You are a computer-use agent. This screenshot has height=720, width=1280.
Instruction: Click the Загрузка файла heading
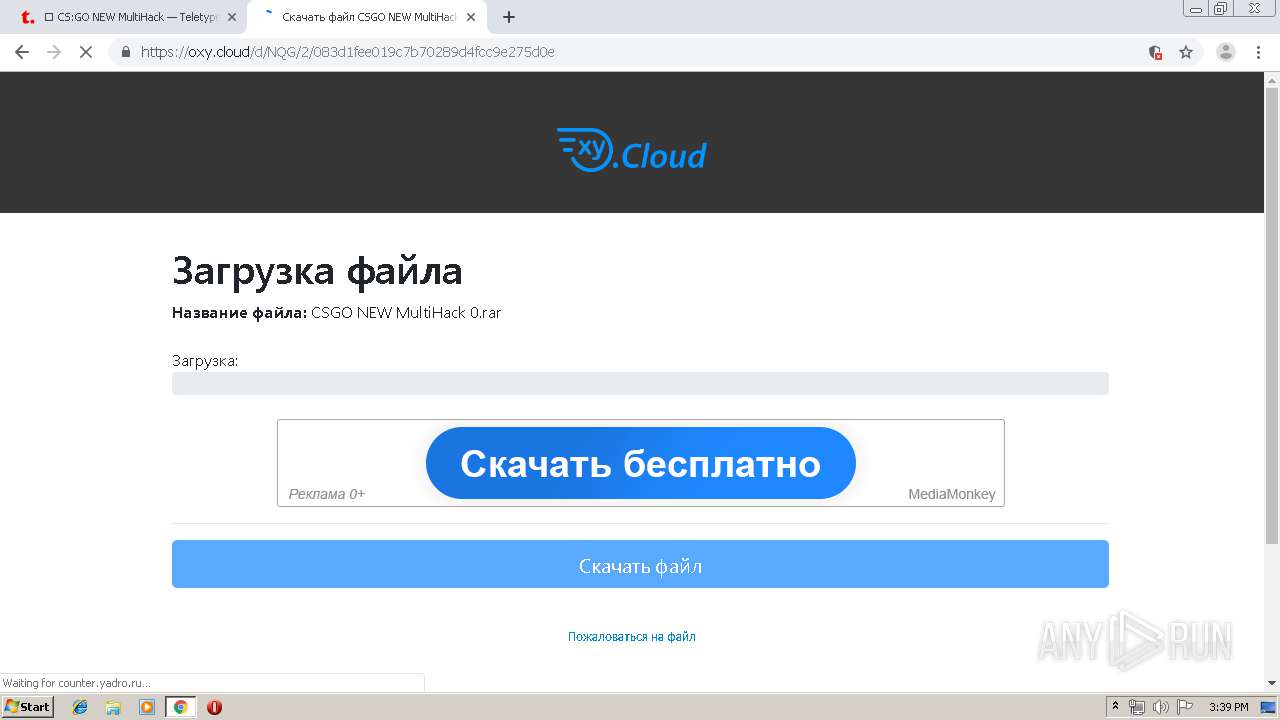(317, 271)
